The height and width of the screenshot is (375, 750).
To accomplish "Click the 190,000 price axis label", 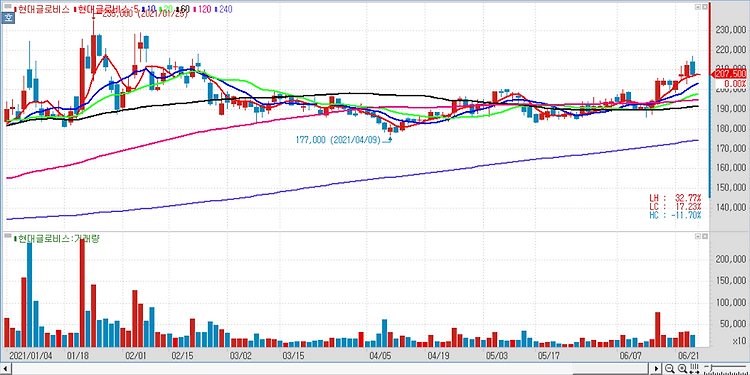I will pyautogui.click(x=730, y=109).
